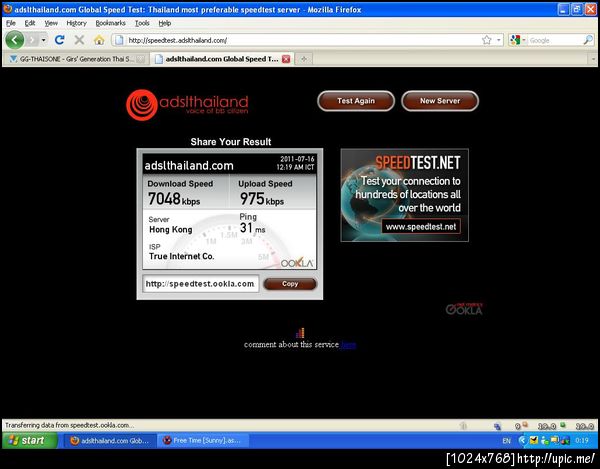Open the File menu
Screen dimensions: 600x469
coord(11,23)
